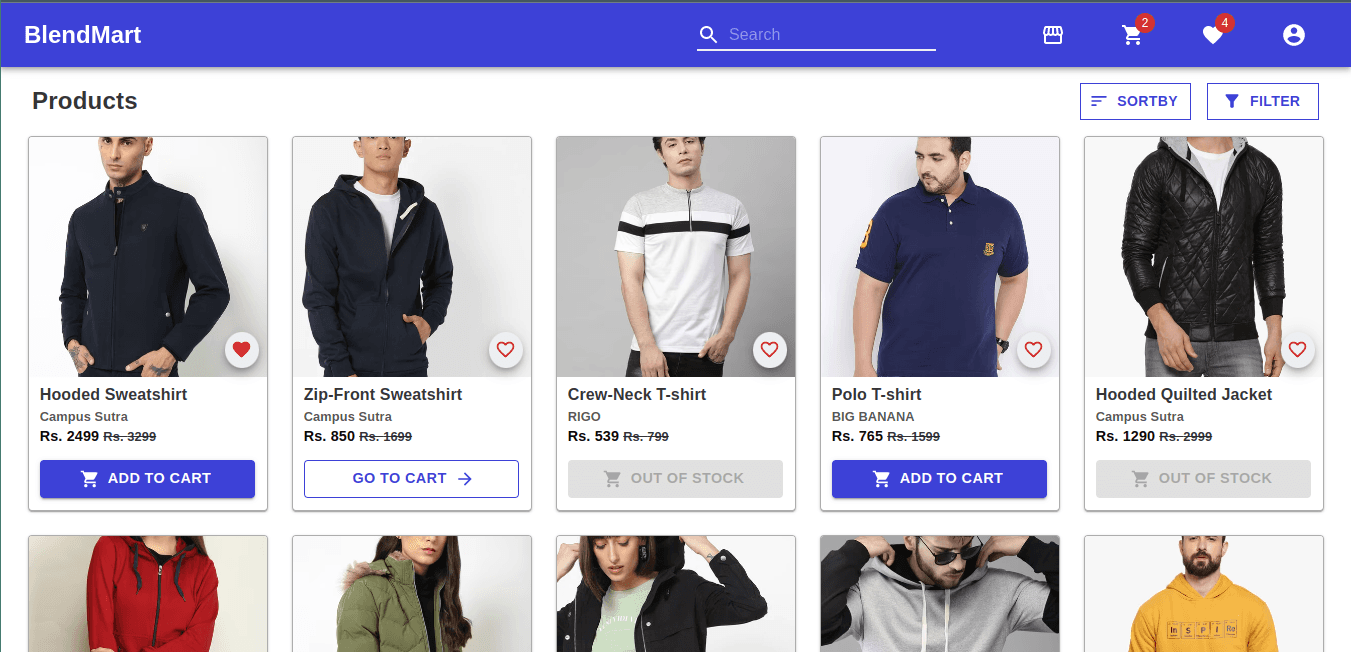Screen dimensions: 1351x652
Task: Favorite the Polo T-shirt with heart icon
Action: pos(1033,350)
